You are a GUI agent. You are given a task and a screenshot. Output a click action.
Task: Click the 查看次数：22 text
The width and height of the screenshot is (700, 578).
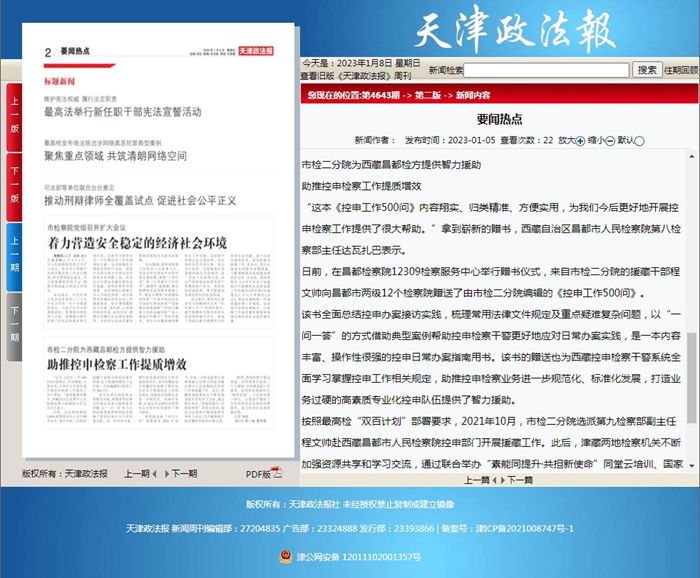[x=527, y=140]
